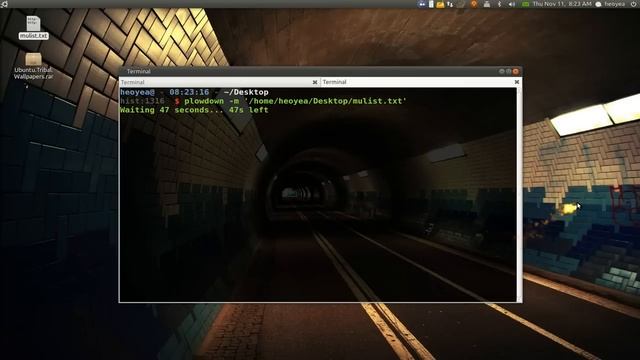Click the hist:1316 prompt text
The width and height of the screenshot is (640, 360).
pyautogui.click(x=142, y=101)
